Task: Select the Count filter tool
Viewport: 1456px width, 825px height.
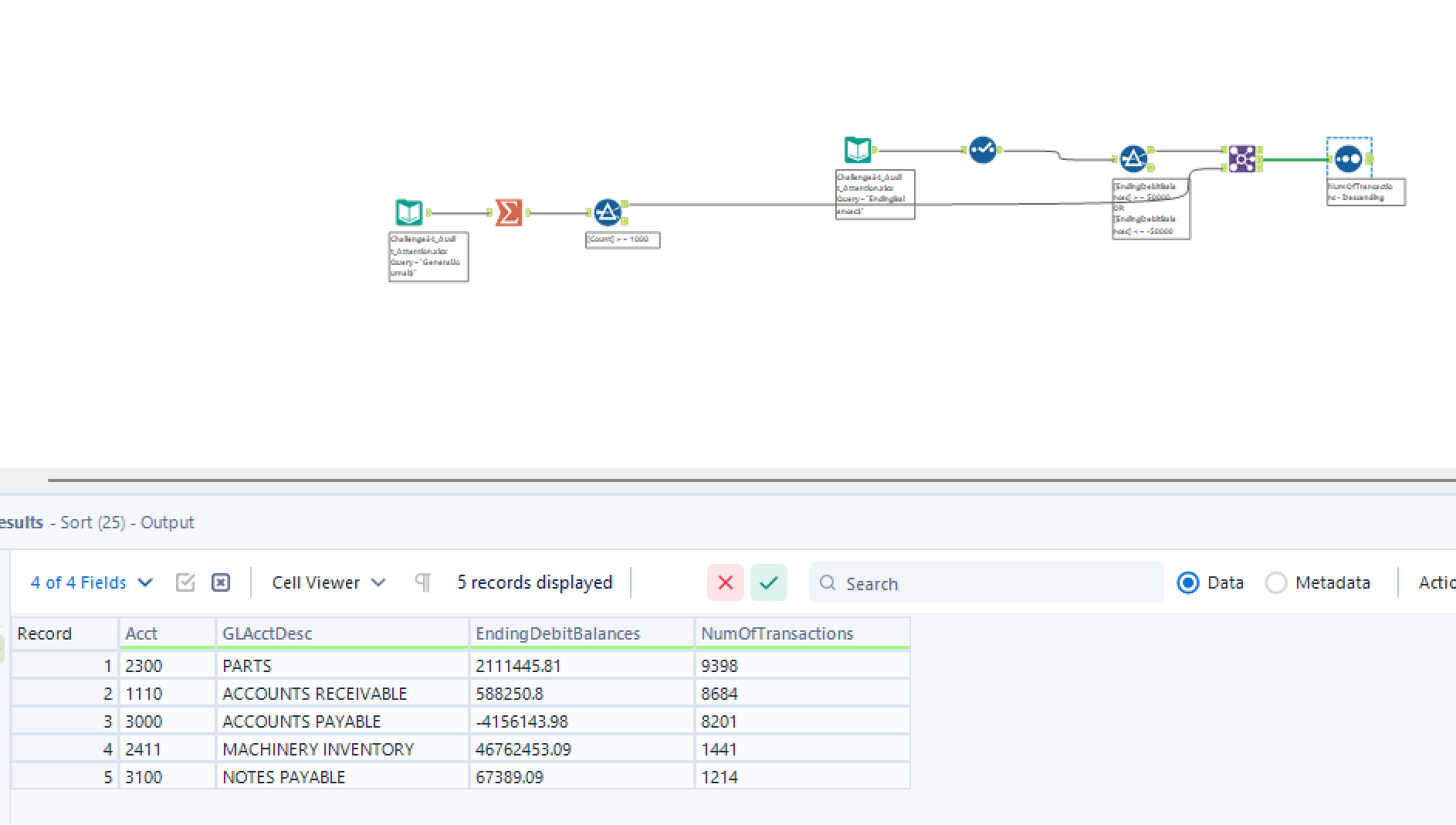Action: (608, 212)
